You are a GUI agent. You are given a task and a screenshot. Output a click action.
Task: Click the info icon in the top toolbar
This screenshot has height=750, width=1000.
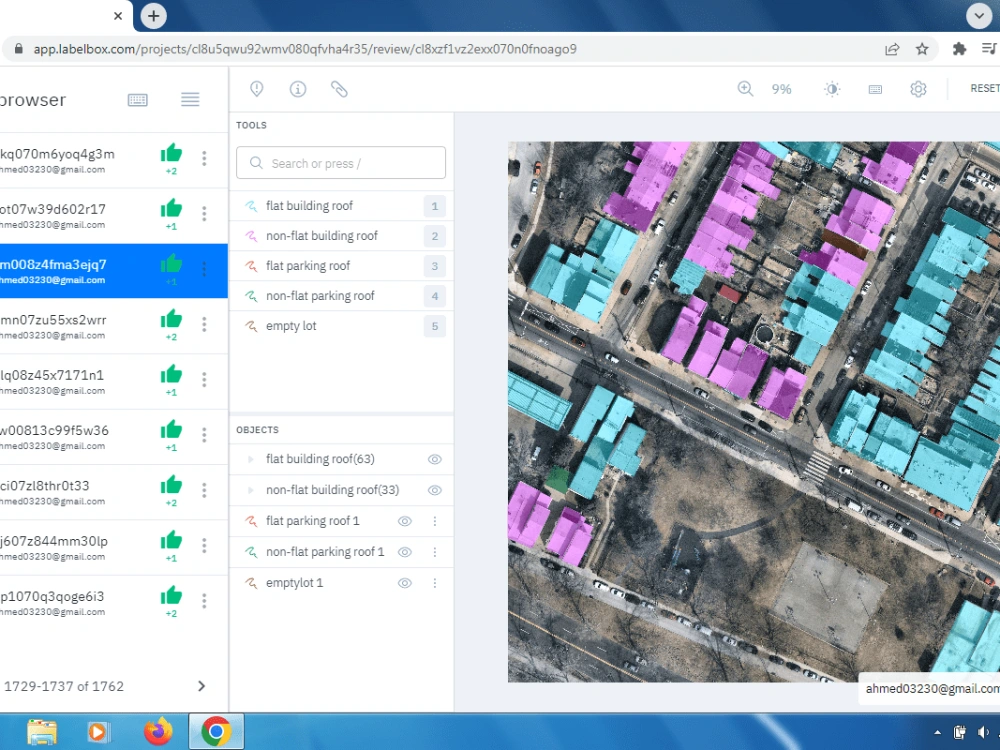click(297, 89)
